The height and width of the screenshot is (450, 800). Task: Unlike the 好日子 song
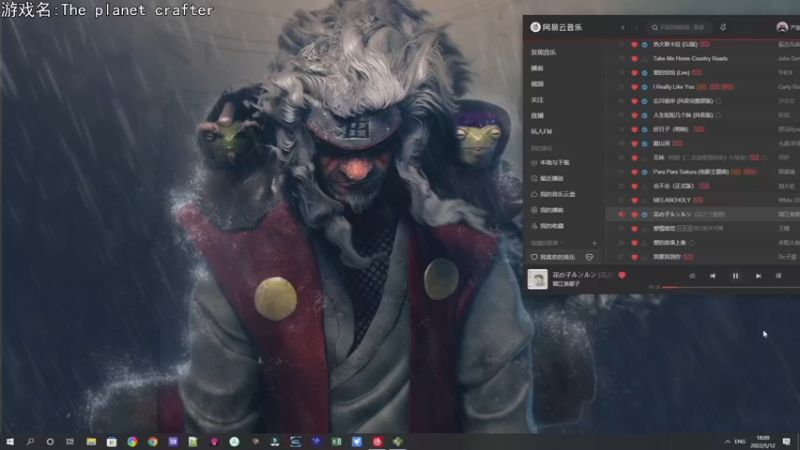[x=634, y=130]
